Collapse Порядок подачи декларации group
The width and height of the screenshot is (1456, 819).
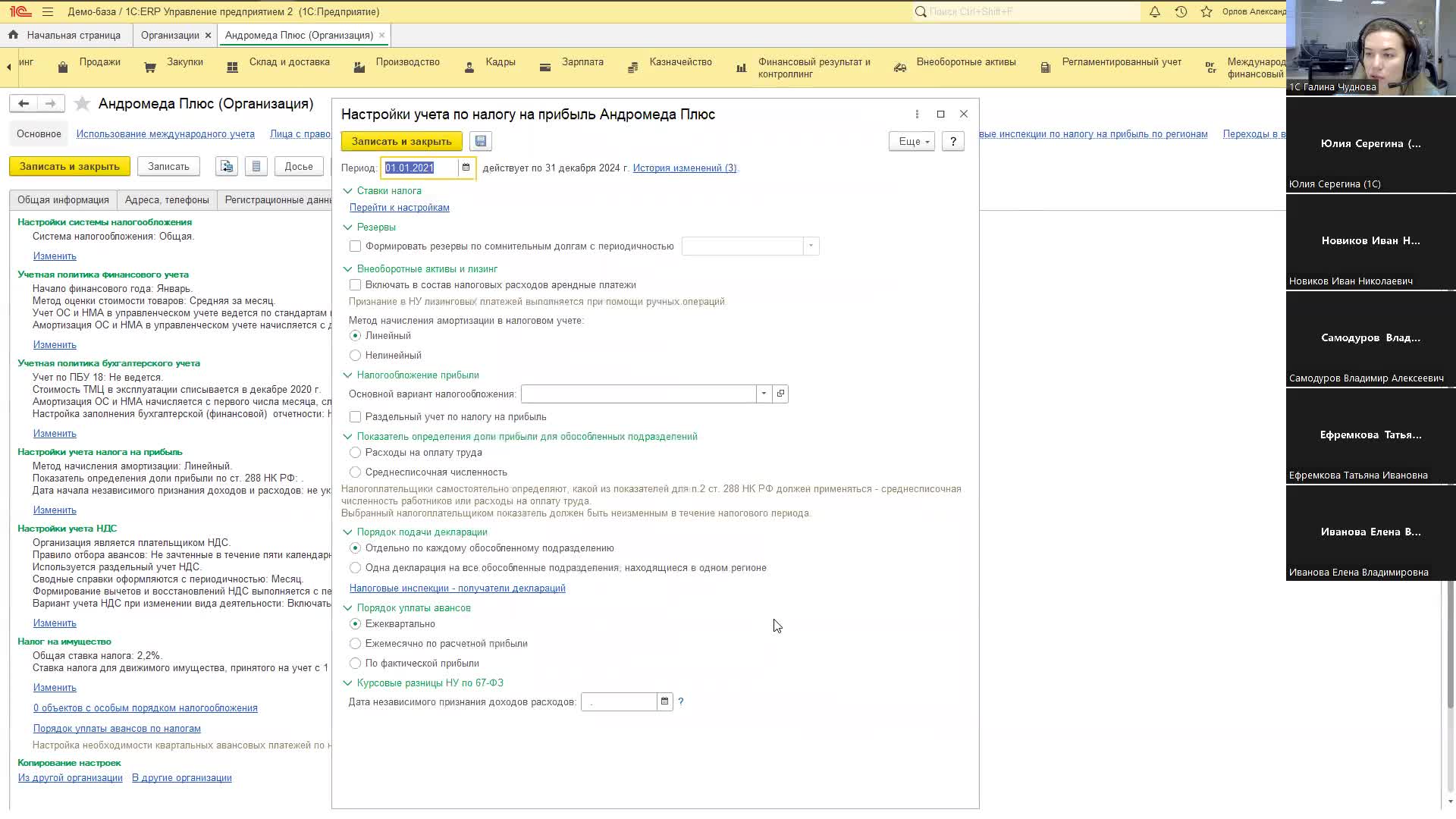pyautogui.click(x=347, y=532)
